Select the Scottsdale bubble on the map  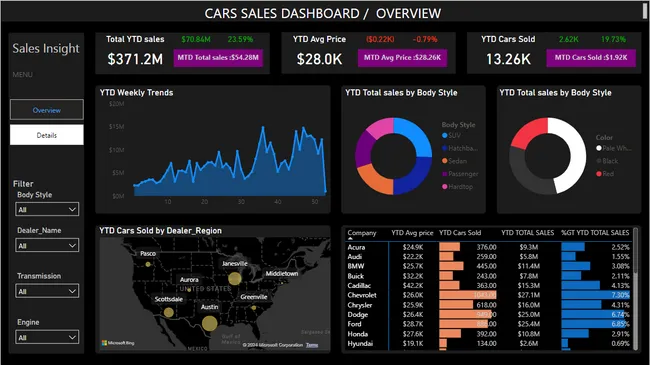(x=168, y=312)
